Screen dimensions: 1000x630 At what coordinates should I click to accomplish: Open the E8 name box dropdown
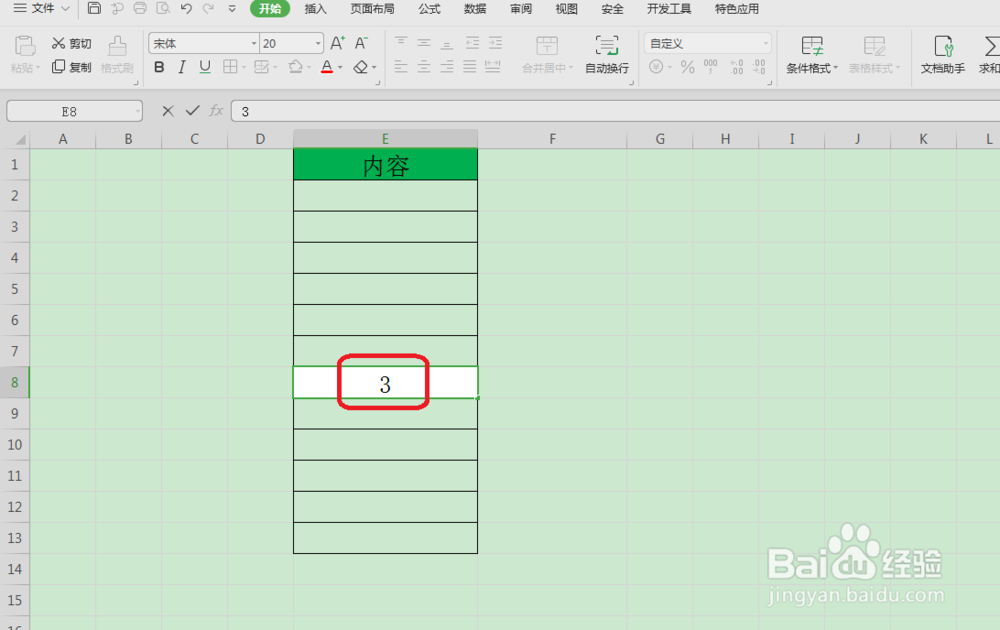(x=137, y=112)
